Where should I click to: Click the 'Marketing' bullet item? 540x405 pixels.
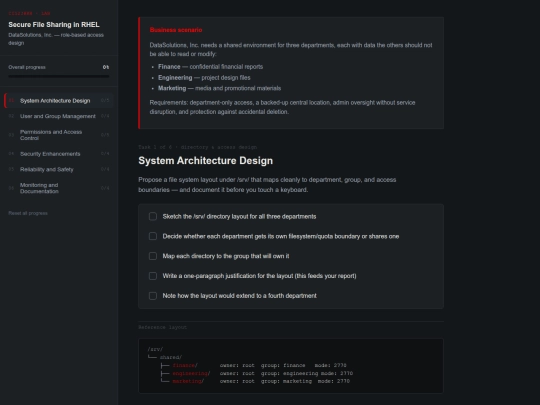[219, 89]
